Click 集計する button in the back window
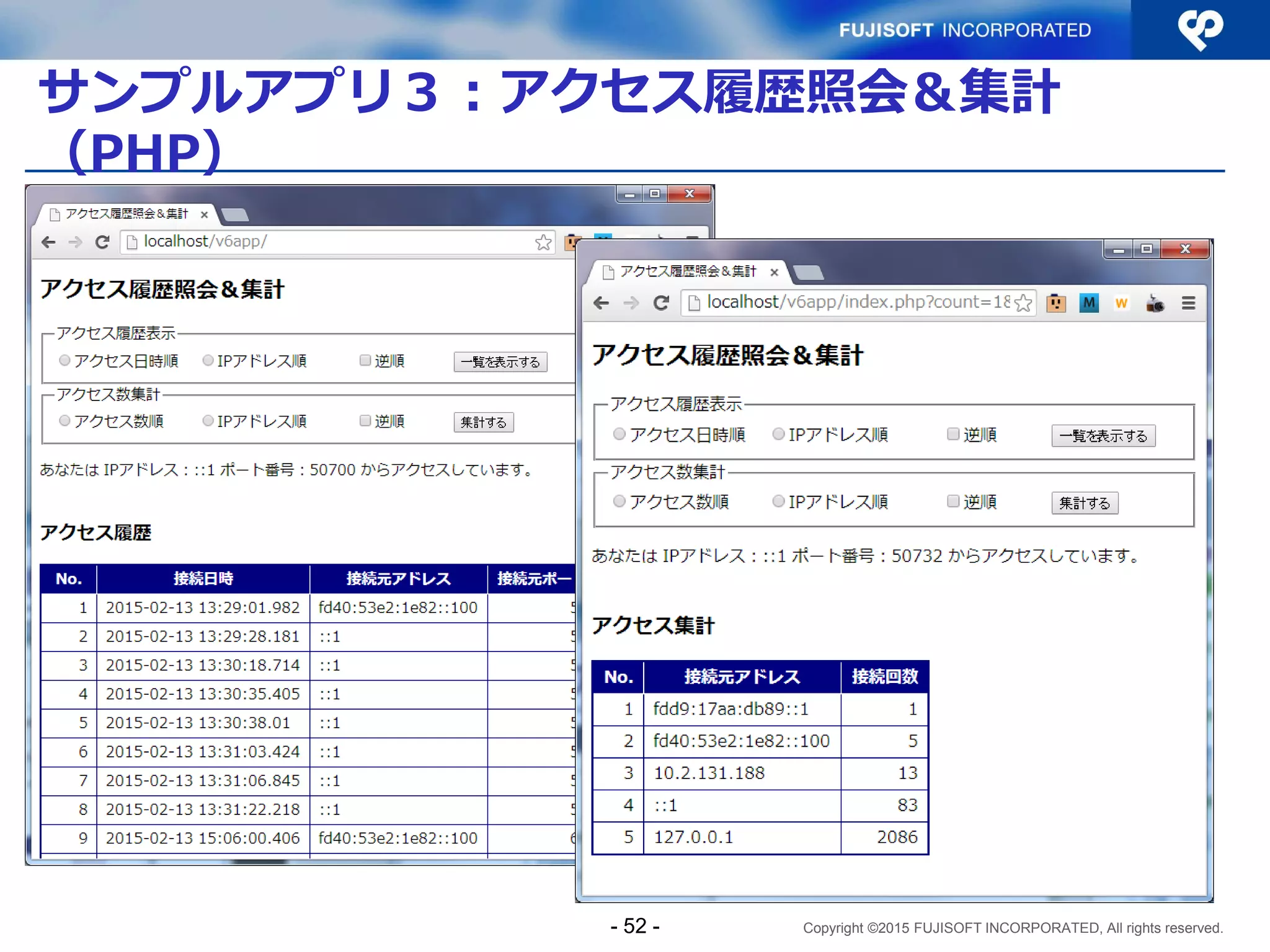Viewport: 1270px width, 952px height. tap(484, 423)
